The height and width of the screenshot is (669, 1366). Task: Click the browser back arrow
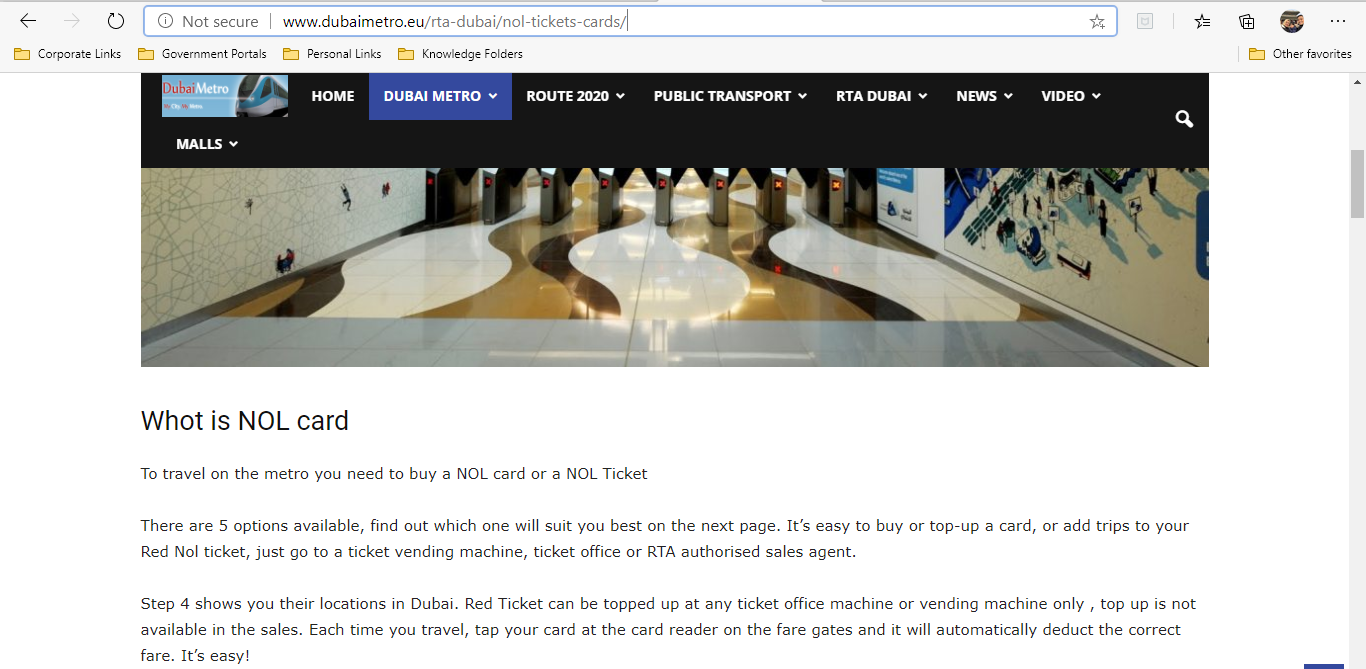point(28,21)
